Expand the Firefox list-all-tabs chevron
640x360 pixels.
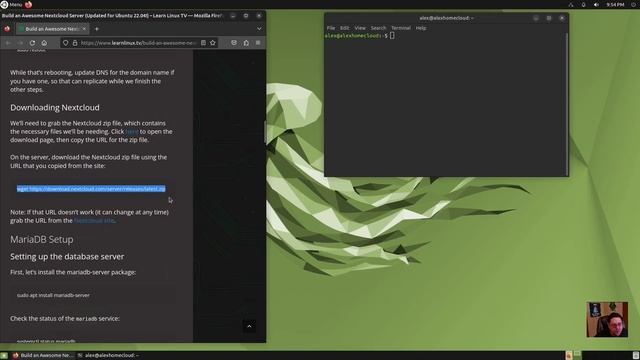[259, 29]
